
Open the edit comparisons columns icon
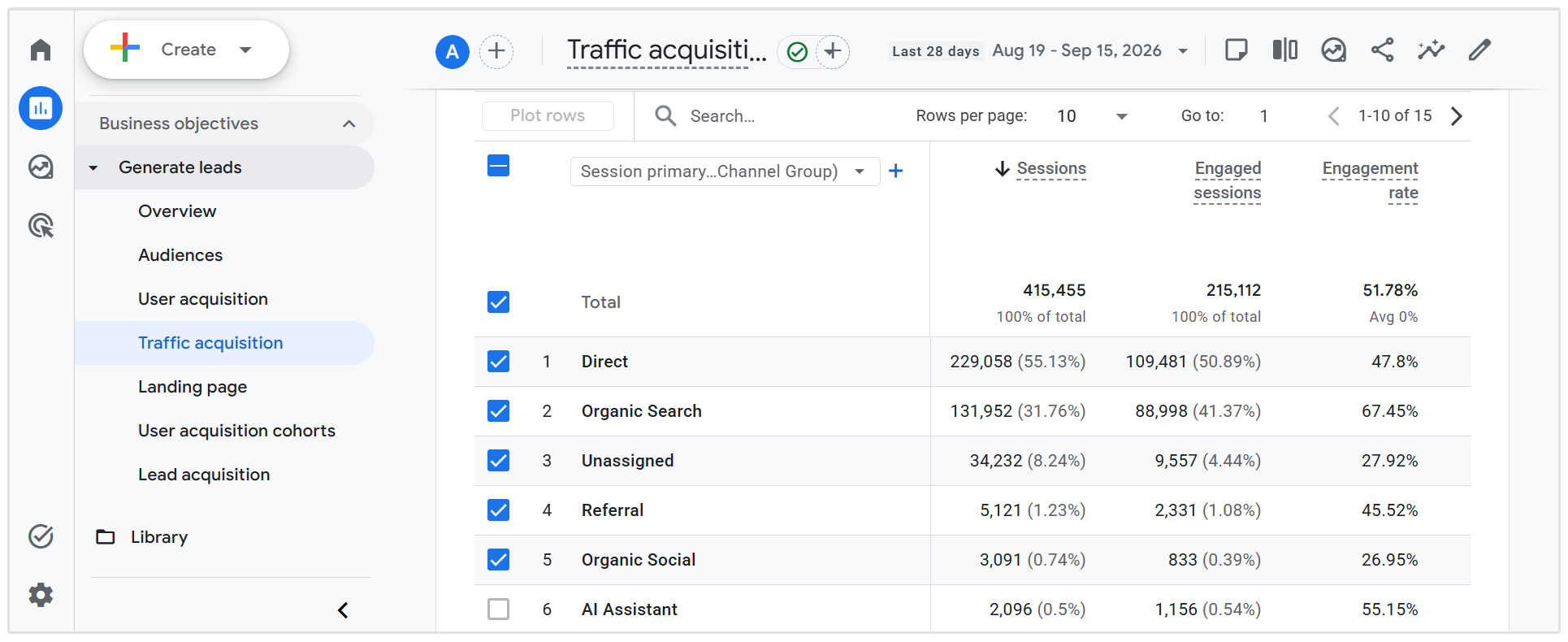[1284, 50]
